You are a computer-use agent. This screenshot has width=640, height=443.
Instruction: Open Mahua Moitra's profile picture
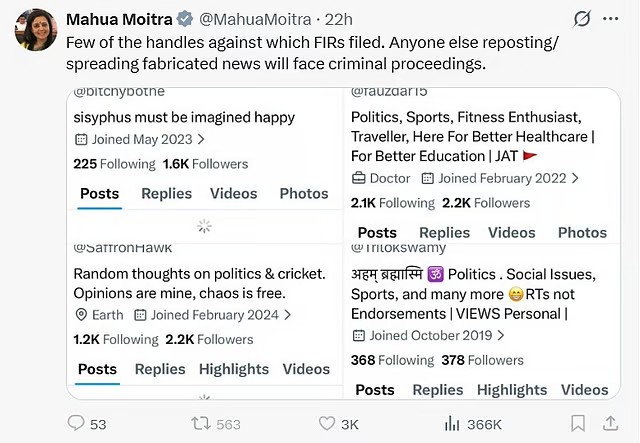(x=36, y=30)
